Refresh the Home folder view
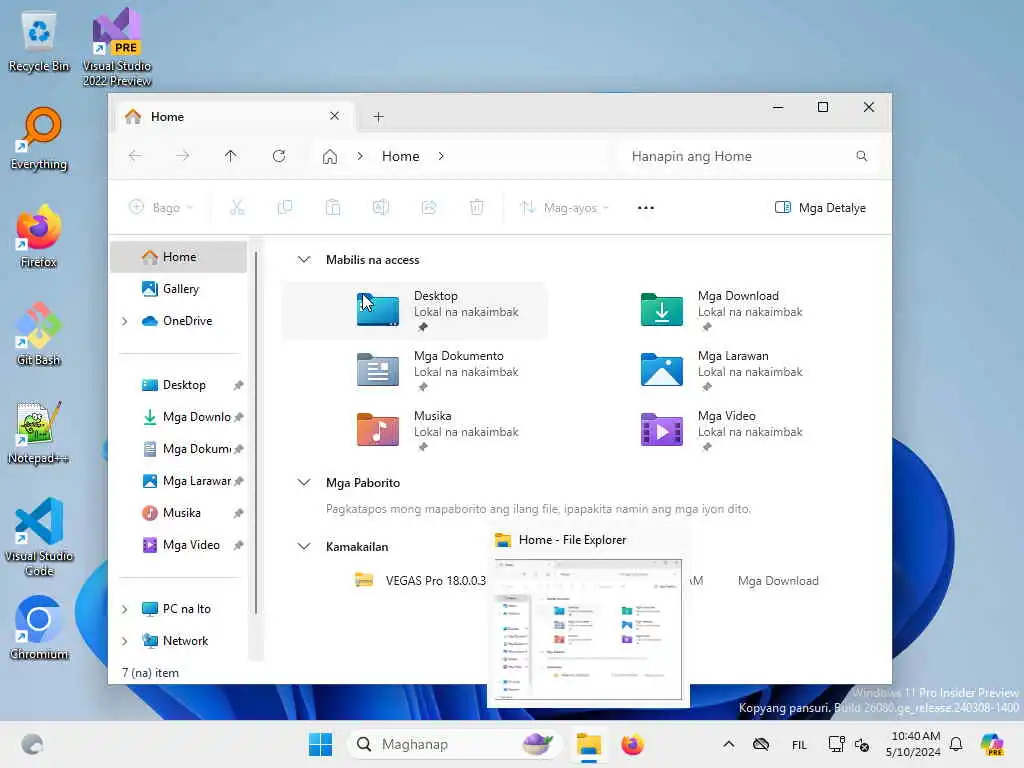1024x768 pixels. point(279,156)
